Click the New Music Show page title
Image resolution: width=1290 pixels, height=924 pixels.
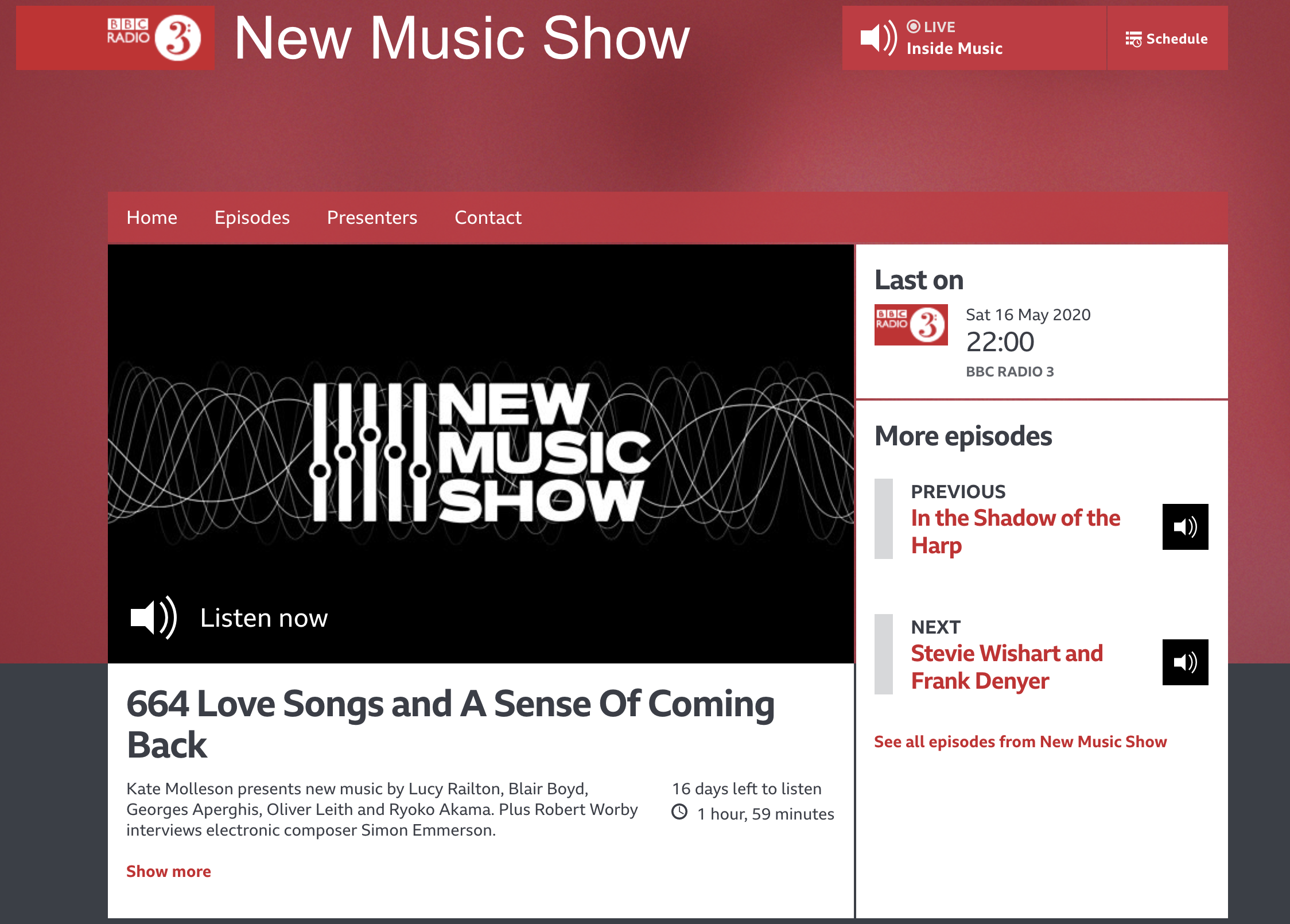tap(461, 38)
